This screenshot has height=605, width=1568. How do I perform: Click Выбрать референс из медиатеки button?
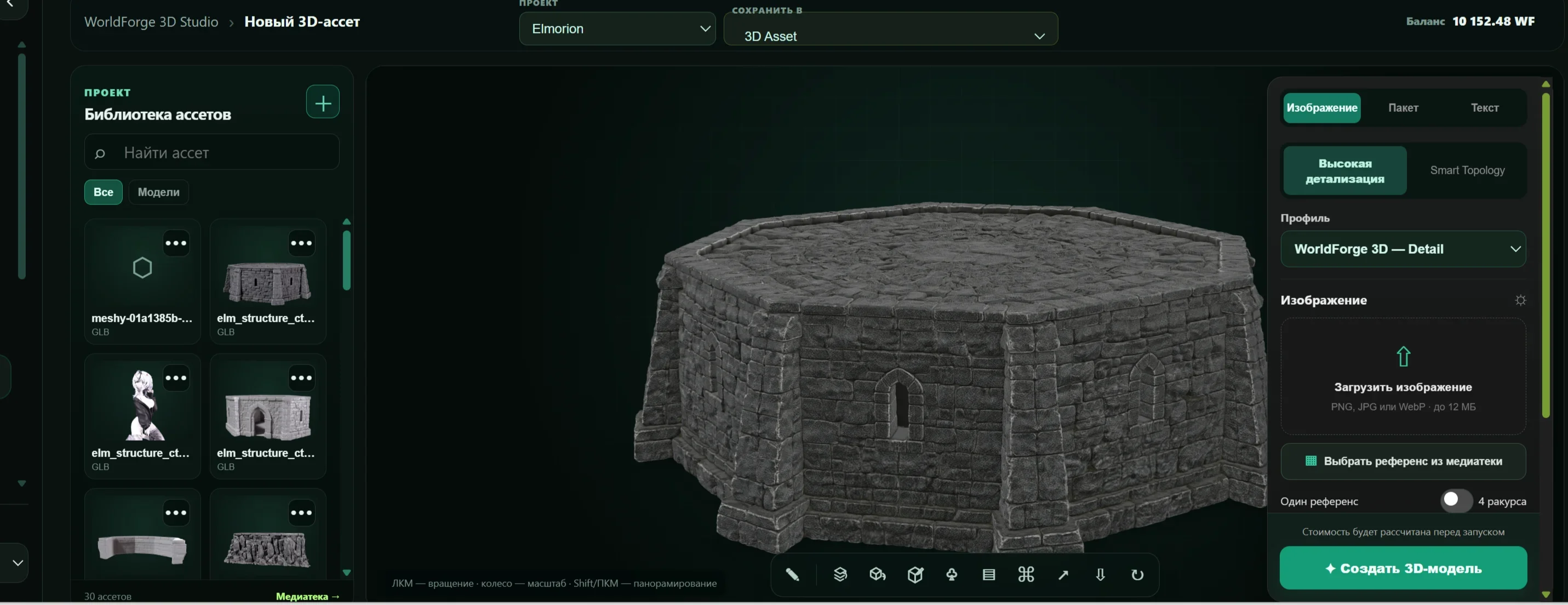tap(1403, 461)
